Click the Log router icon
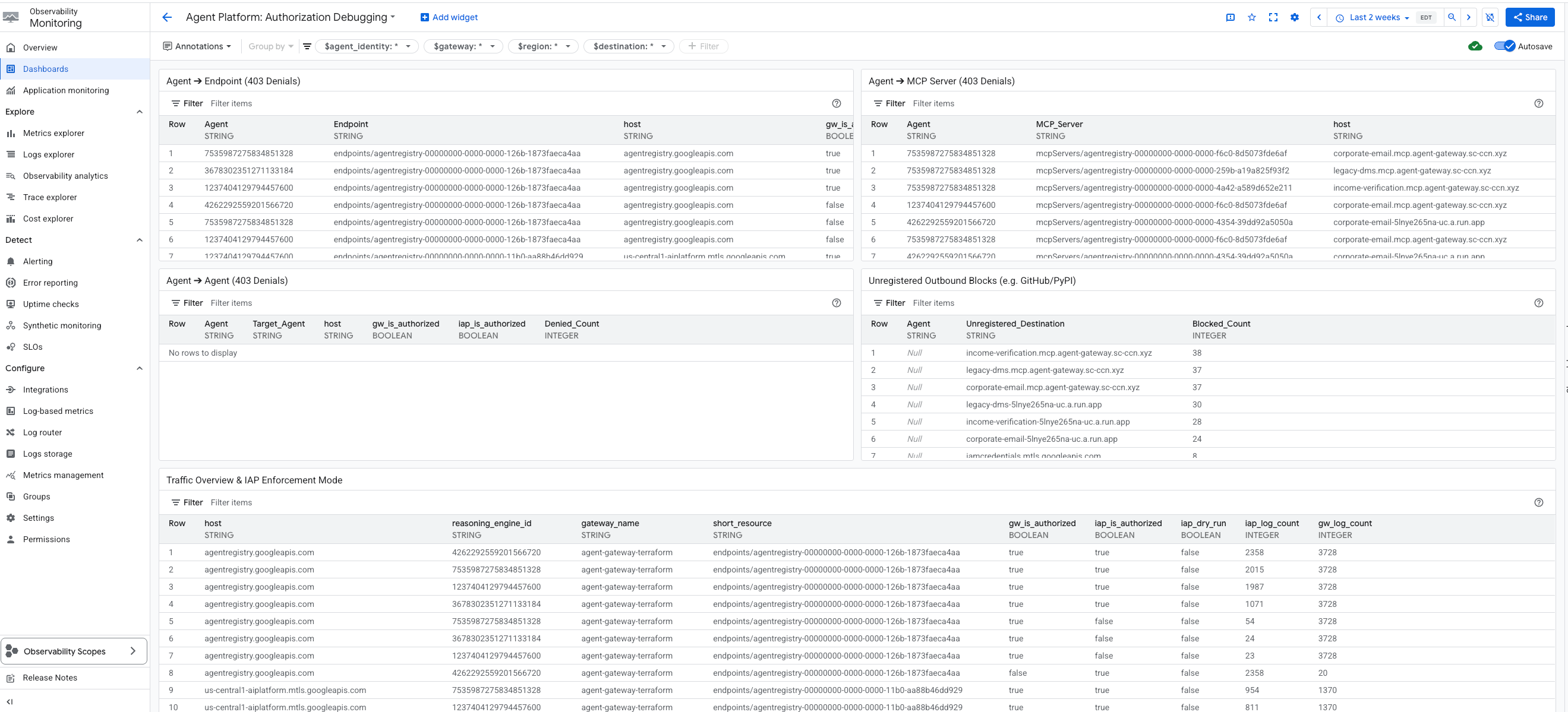 [x=10, y=433]
